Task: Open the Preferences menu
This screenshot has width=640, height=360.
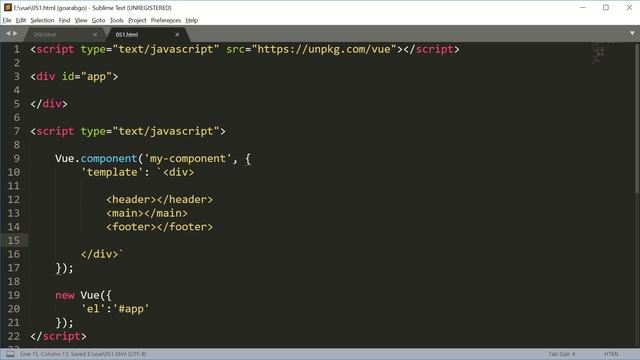Action: pos(166,20)
